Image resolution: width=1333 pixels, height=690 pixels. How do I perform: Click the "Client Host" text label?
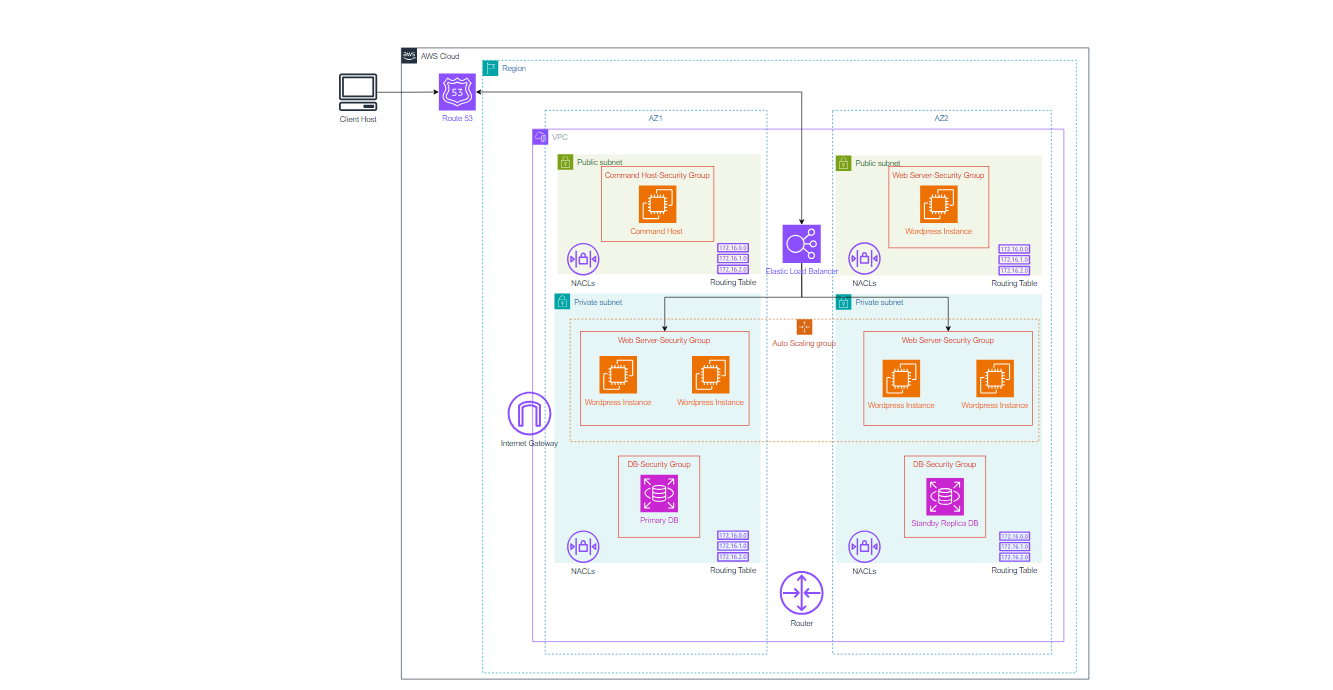358,119
